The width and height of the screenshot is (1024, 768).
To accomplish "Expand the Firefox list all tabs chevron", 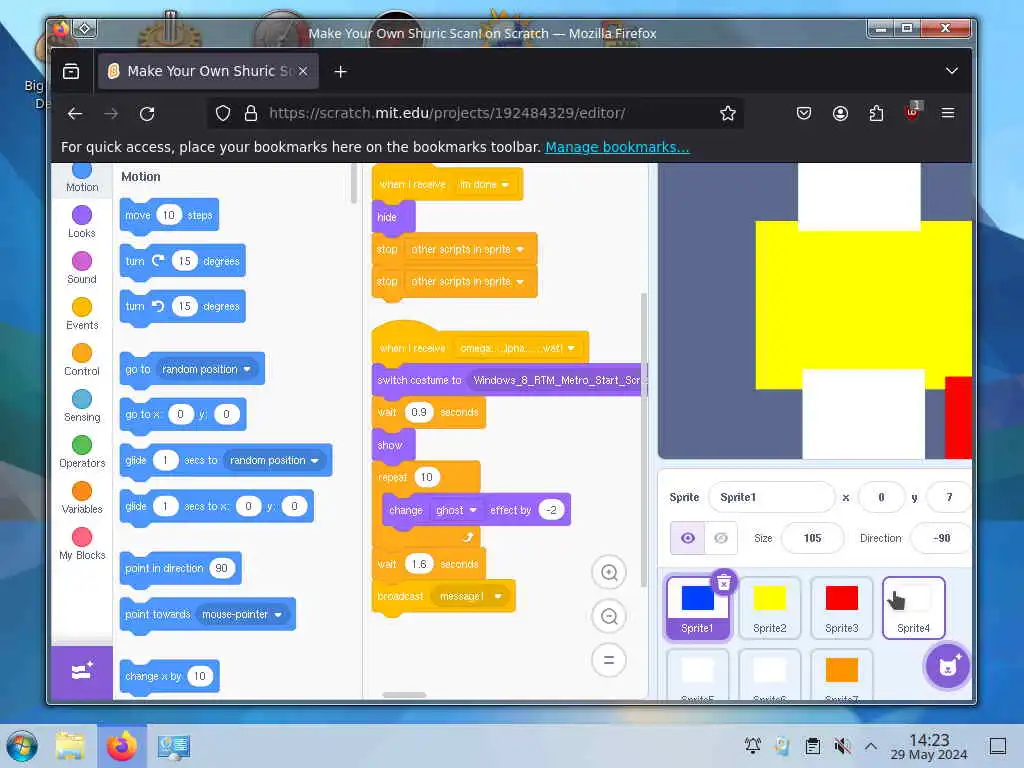I will [x=952, y=71].
